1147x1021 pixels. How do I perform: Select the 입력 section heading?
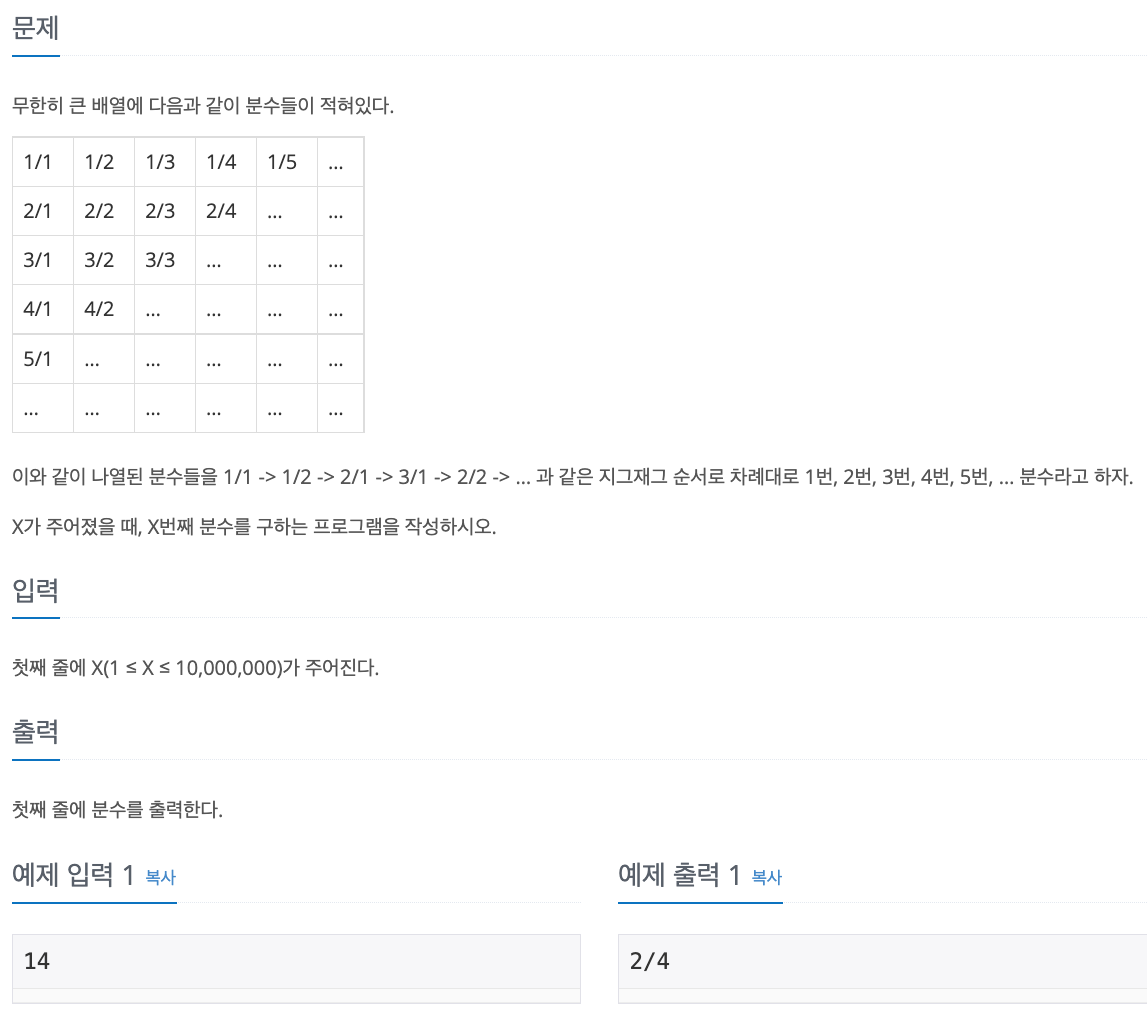(33, 591)
